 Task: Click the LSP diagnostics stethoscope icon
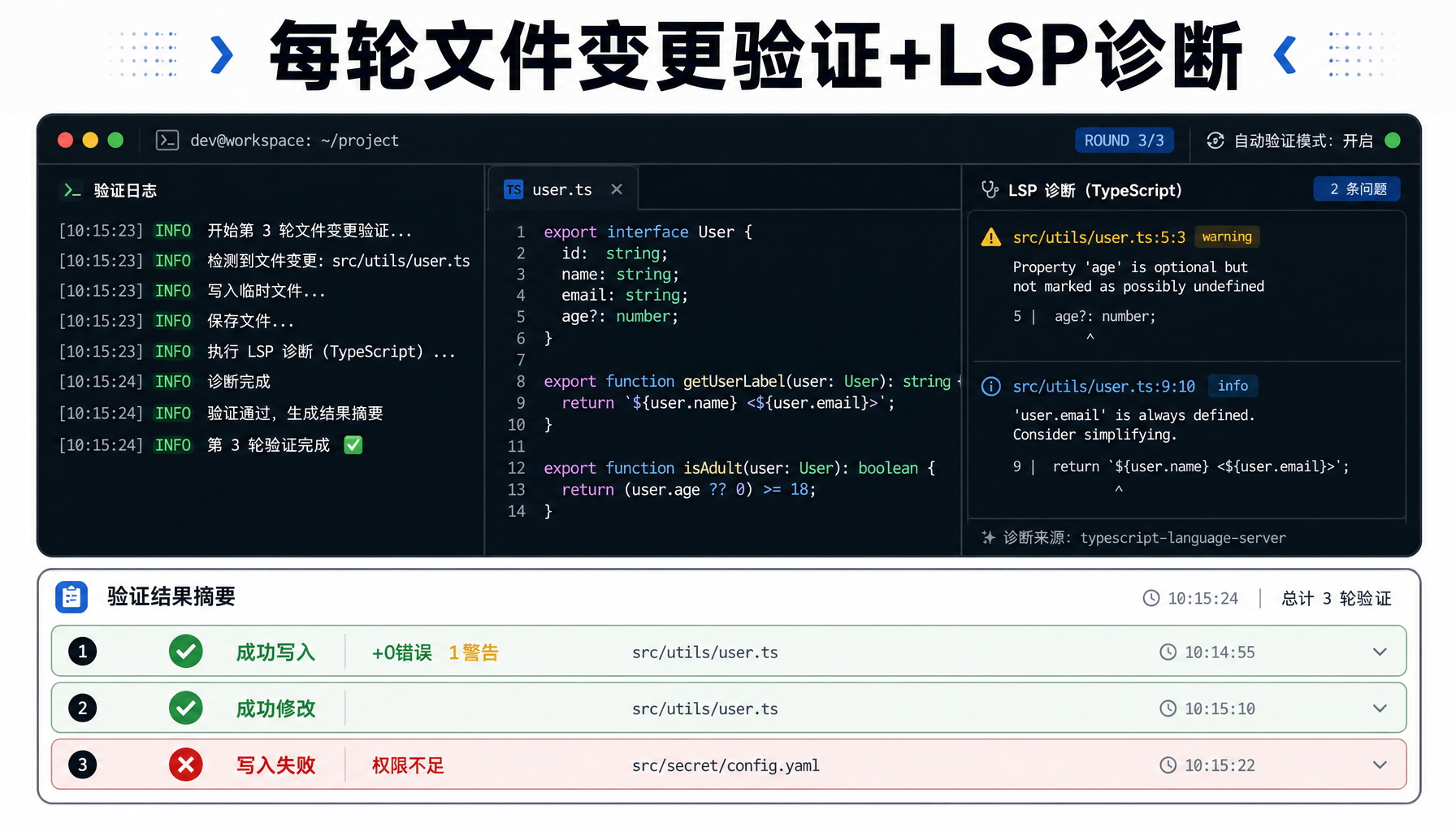[x=990, y=189]
